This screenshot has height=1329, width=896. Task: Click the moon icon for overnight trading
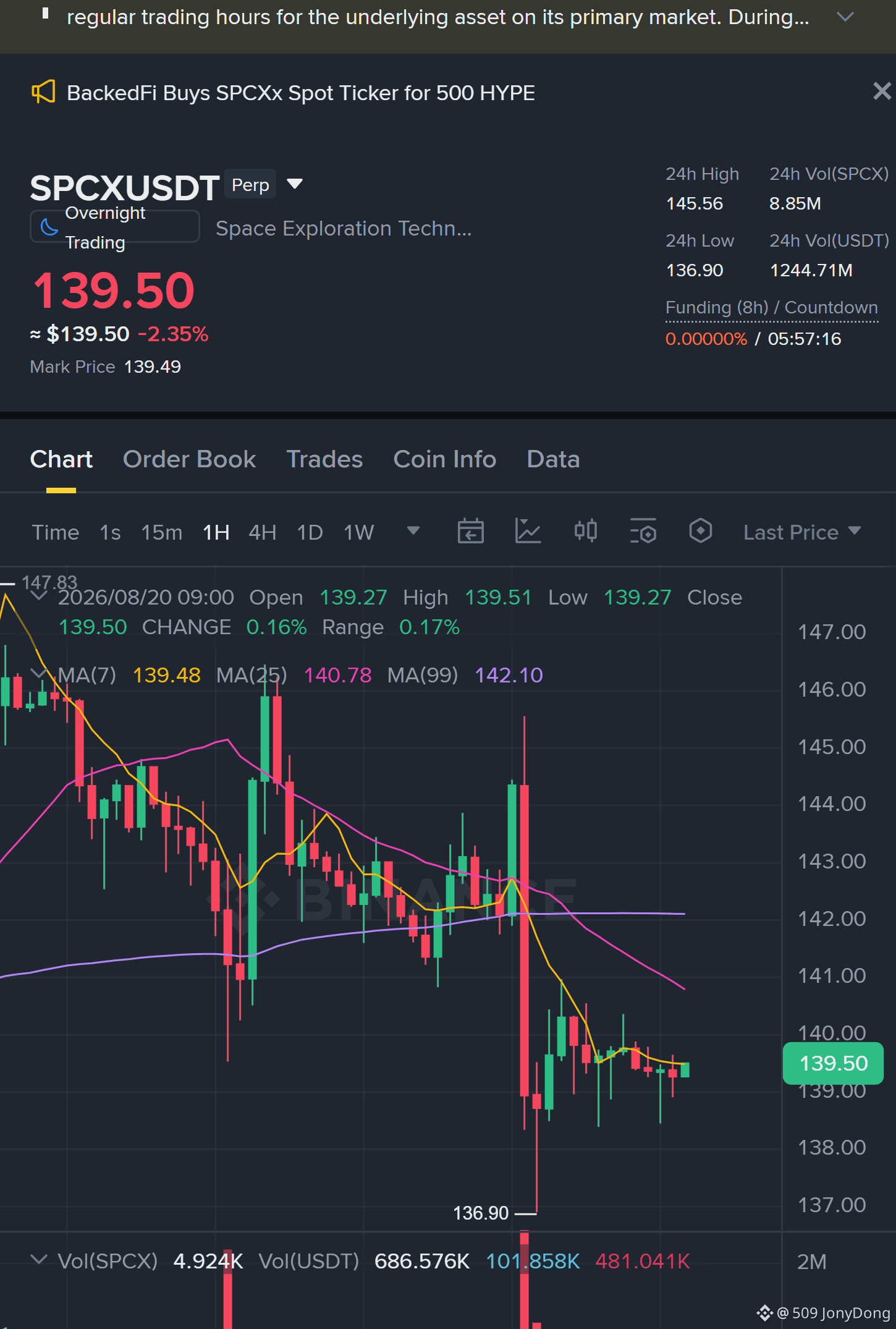(x=49, y=227)
